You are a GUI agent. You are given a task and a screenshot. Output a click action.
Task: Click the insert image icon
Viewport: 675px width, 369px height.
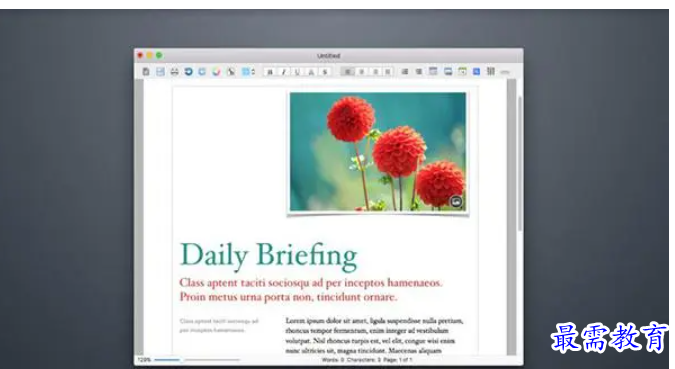point(448,71)
